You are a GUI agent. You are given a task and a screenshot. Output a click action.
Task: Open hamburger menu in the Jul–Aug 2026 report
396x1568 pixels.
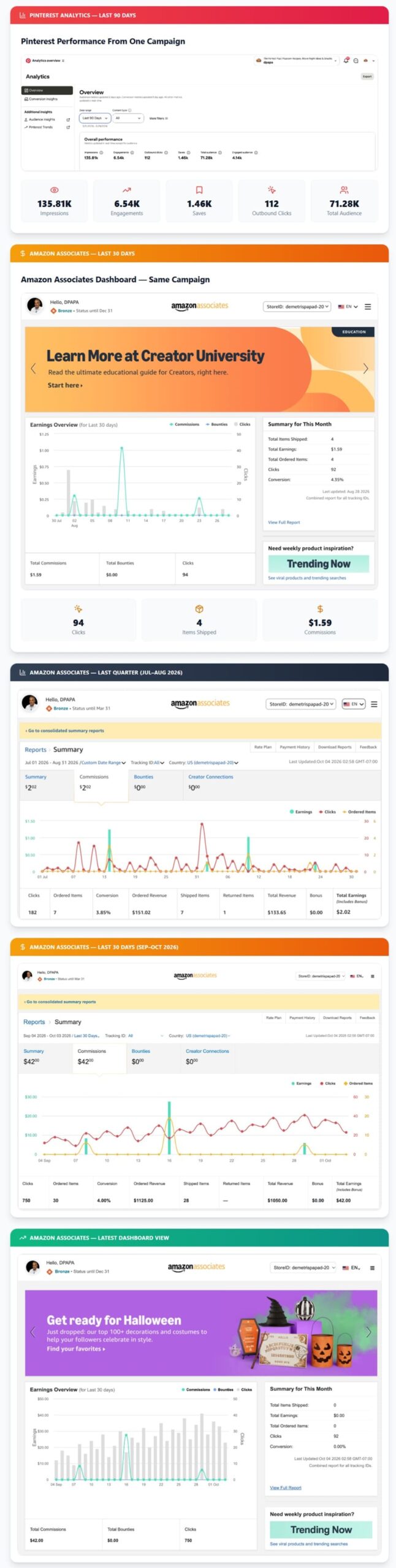[374, 704]
